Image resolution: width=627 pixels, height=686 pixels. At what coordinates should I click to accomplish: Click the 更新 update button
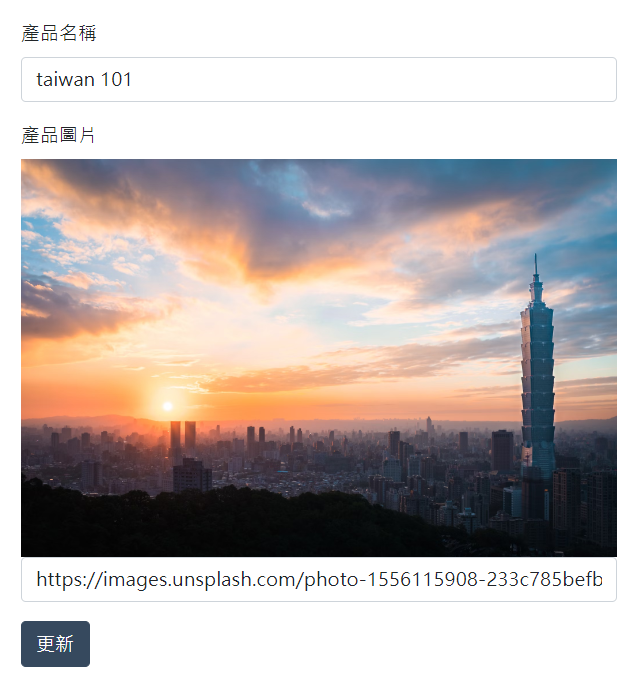tap(55, 644)
